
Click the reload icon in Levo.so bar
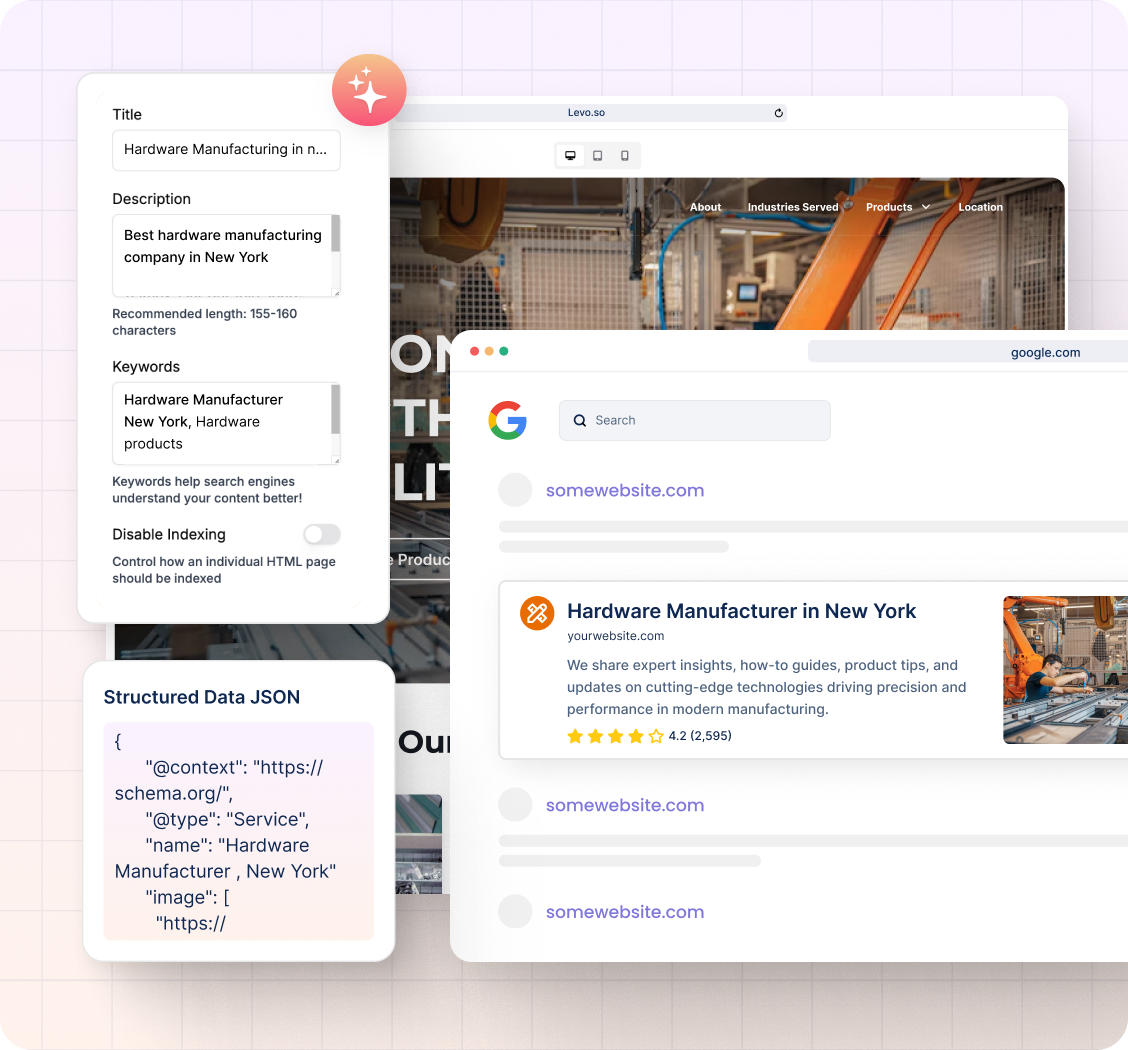tap(779, 113)
